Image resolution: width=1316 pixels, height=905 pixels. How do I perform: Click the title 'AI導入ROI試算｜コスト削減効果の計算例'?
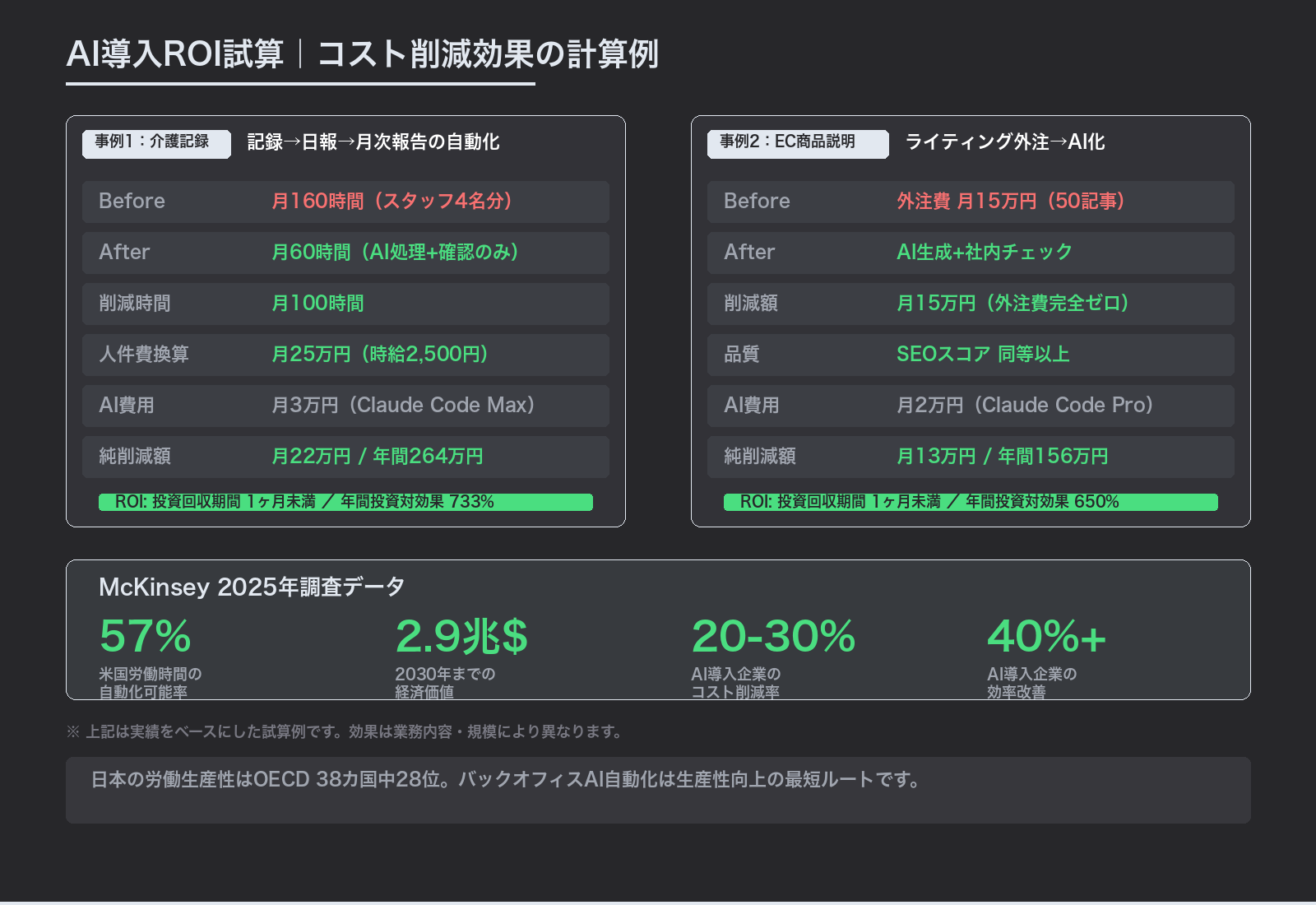point(362,54)
